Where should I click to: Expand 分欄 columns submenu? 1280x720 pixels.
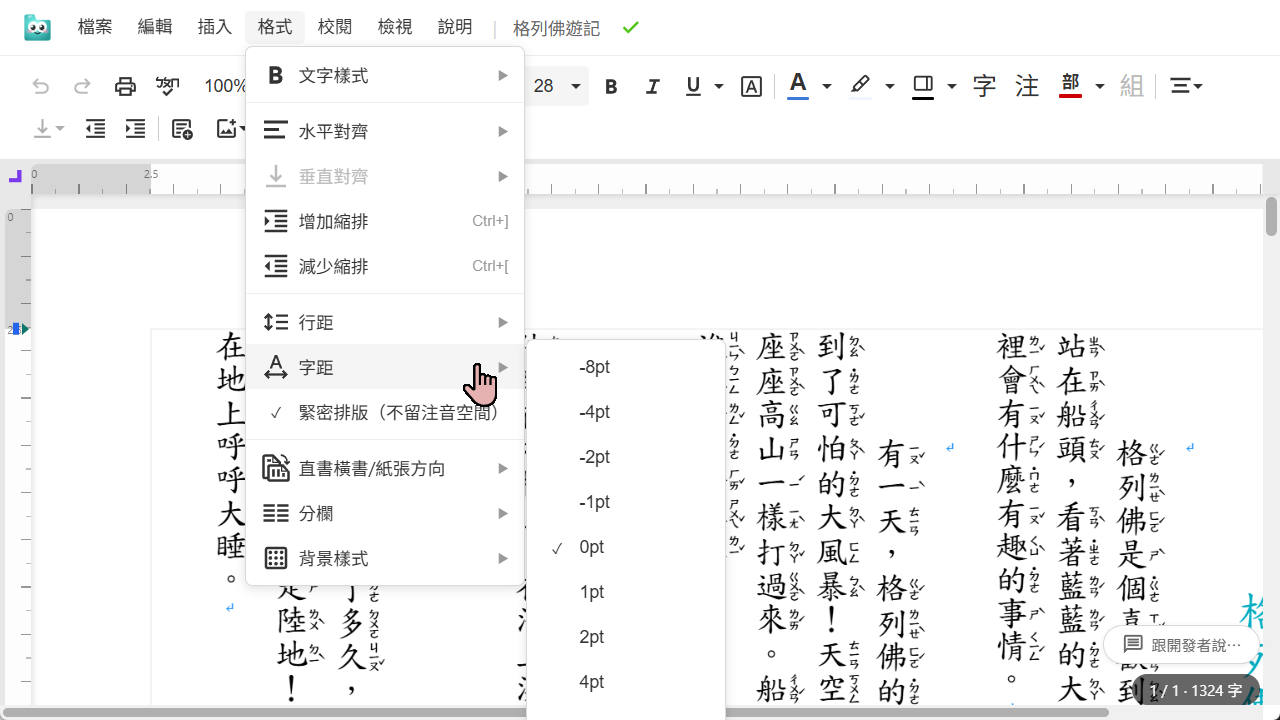[x=385, y=513]
